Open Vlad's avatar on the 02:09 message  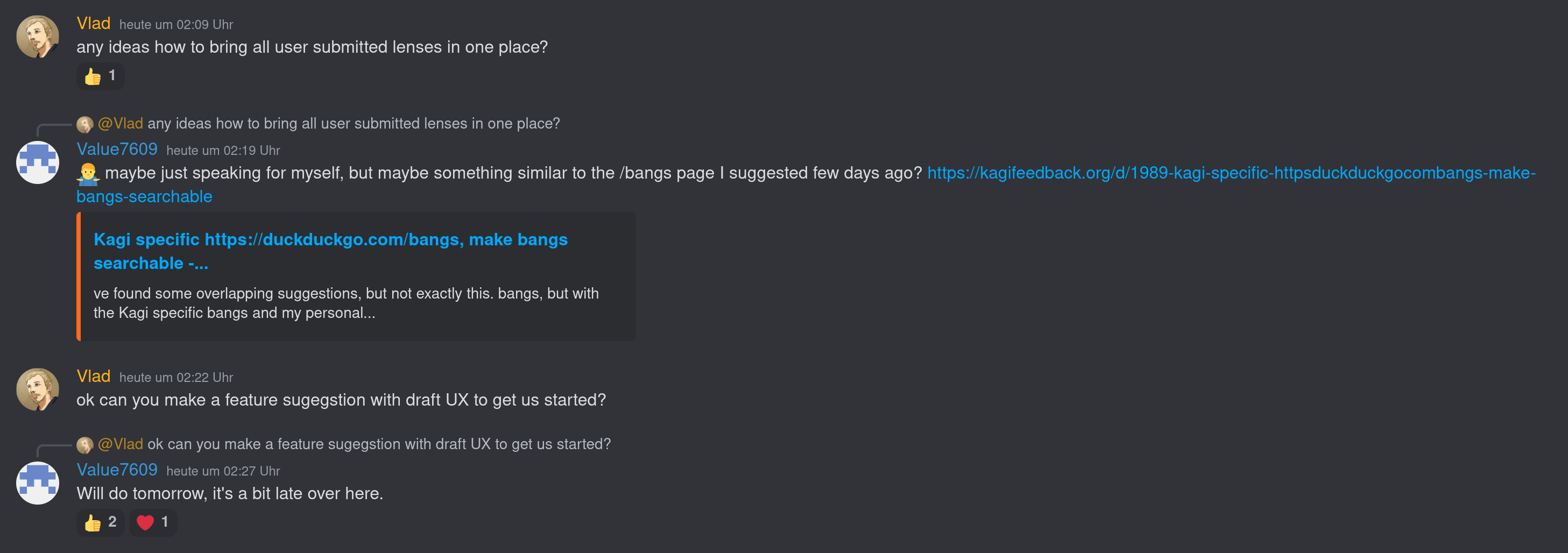click(38, 37)
